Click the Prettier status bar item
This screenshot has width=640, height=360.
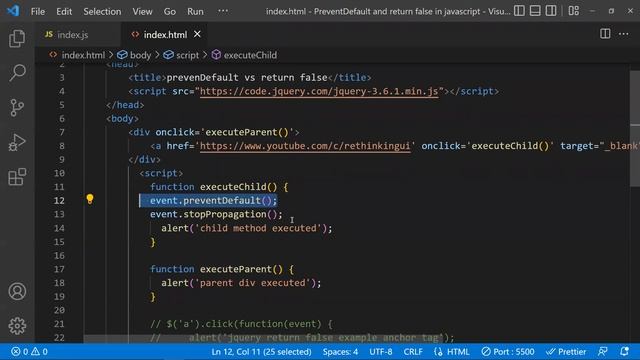pyautogui.click(x=566, y=351)
